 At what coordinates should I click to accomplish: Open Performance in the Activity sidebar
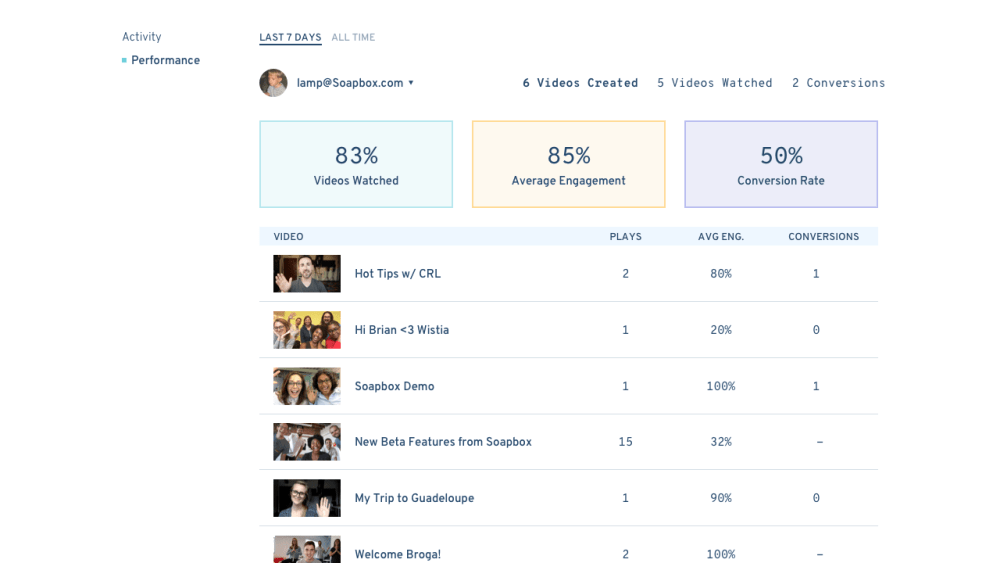(165, 61)
